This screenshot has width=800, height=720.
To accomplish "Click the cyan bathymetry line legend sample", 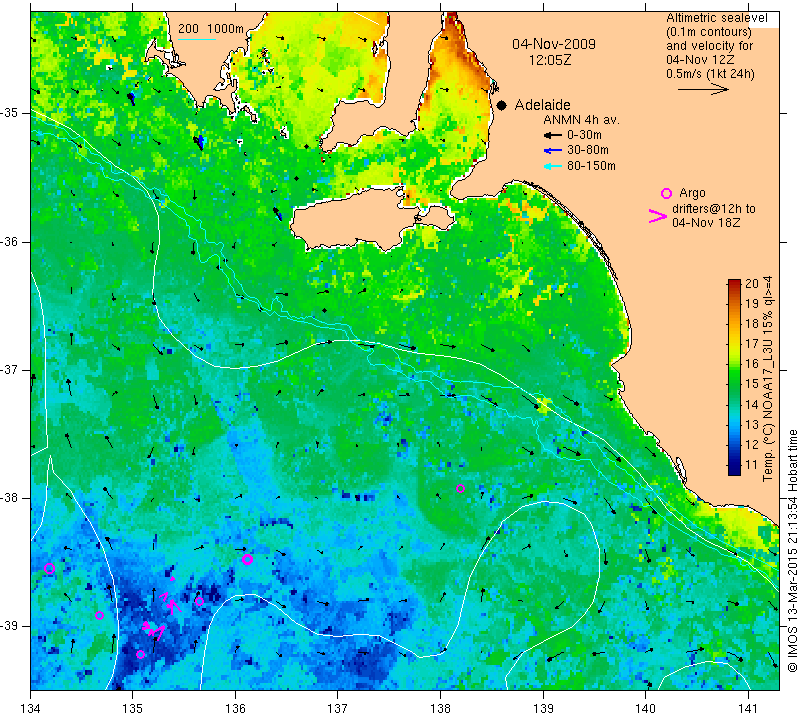I will 197,39.
